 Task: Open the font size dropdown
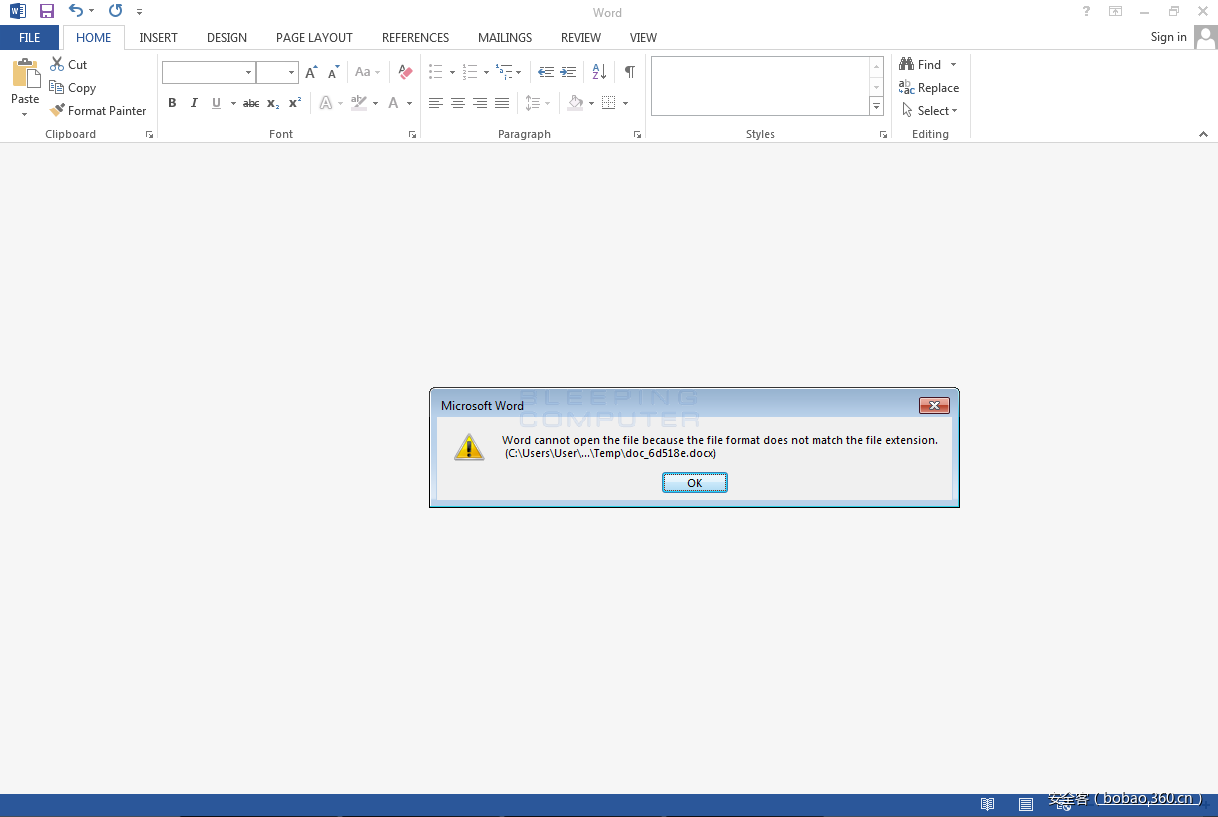pos(291,72)
